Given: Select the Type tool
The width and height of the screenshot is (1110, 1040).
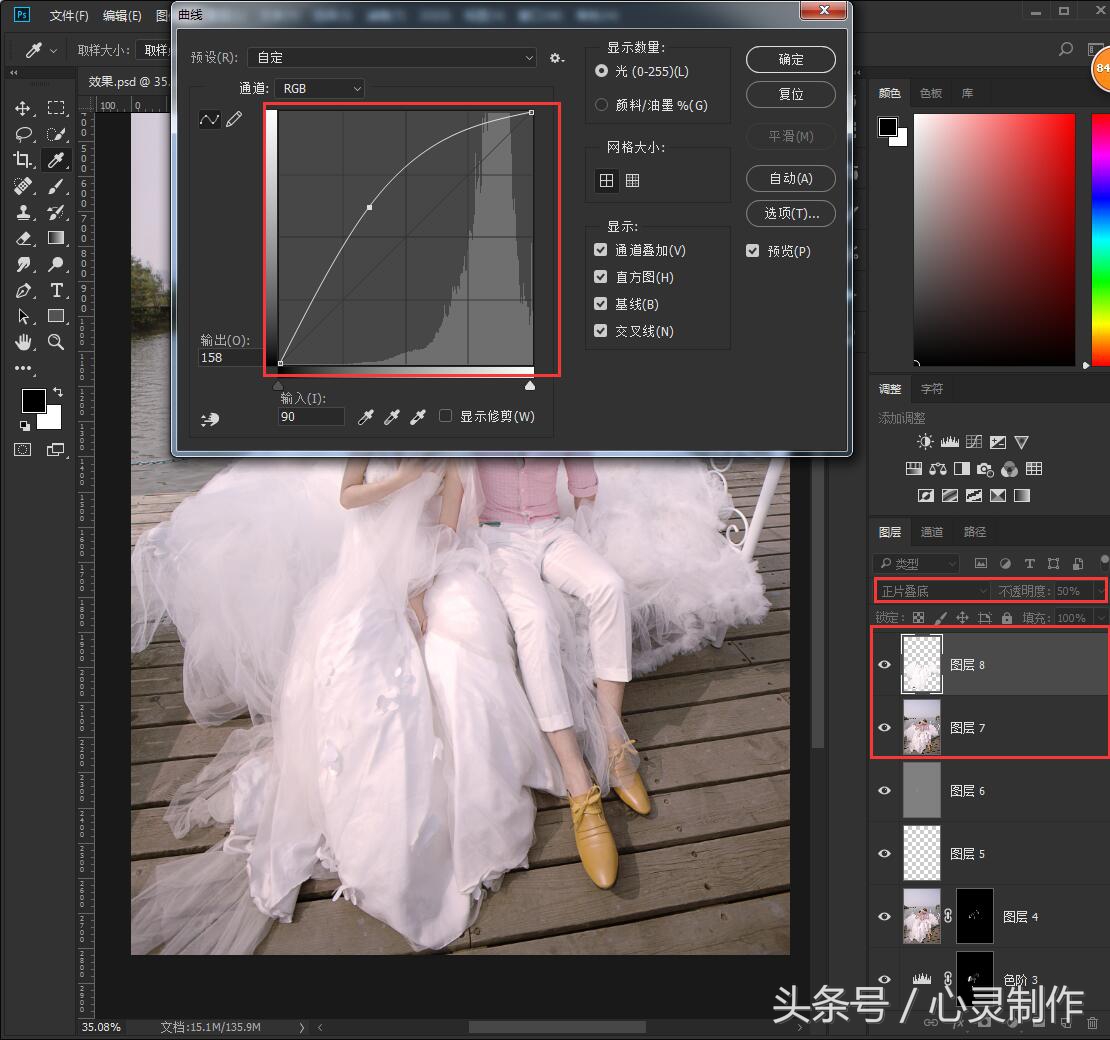Looking at the screenshot, I should (57, 290).
